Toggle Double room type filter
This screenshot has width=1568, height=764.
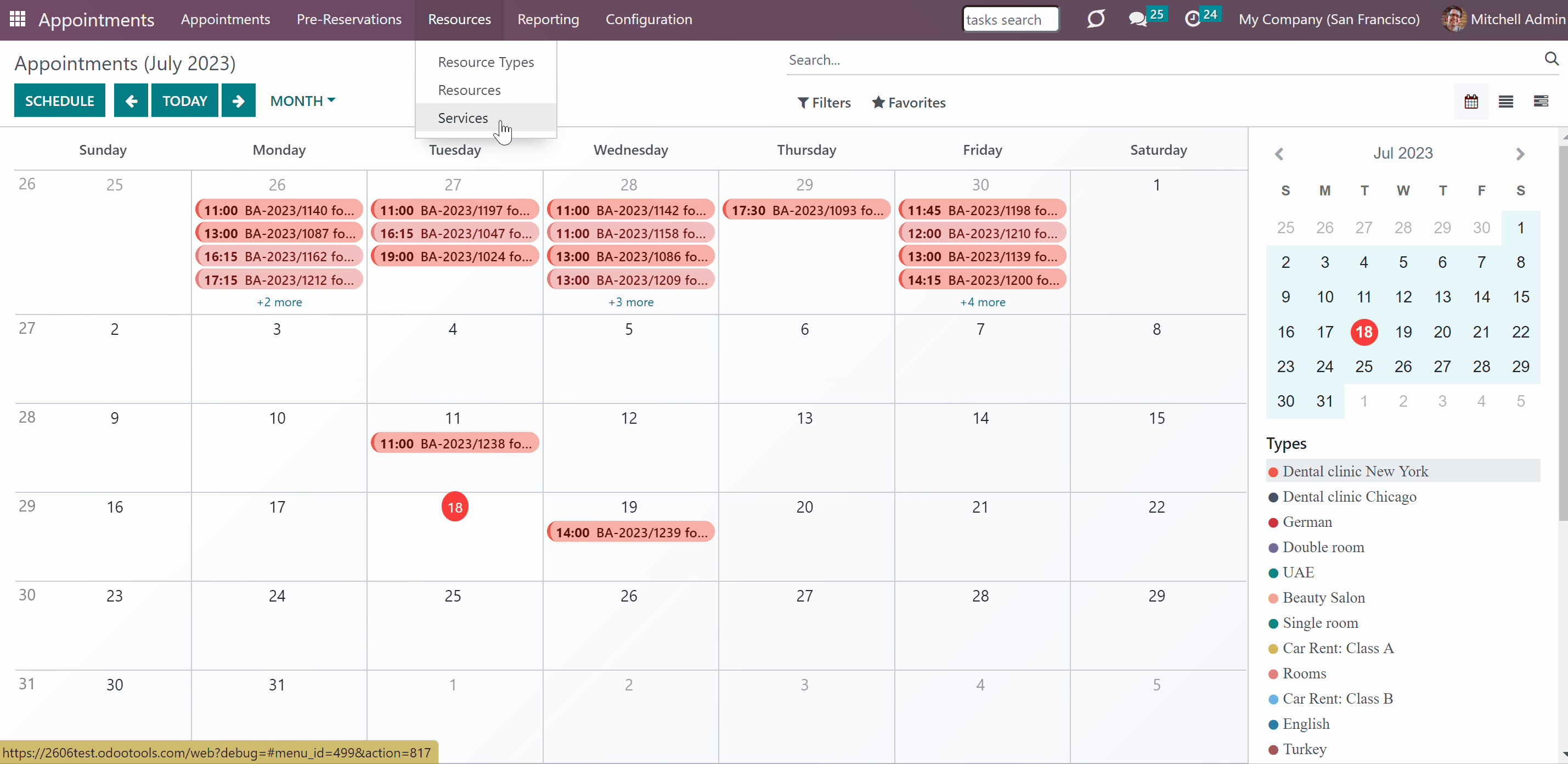[1403, 547]
